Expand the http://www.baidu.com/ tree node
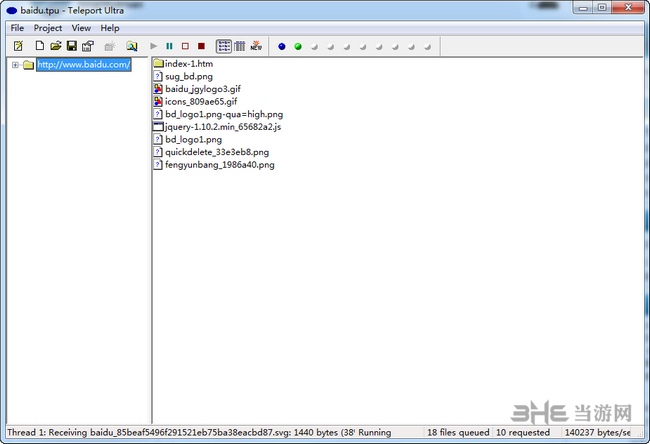Screen dimensions: 650x444 [15, 65]
